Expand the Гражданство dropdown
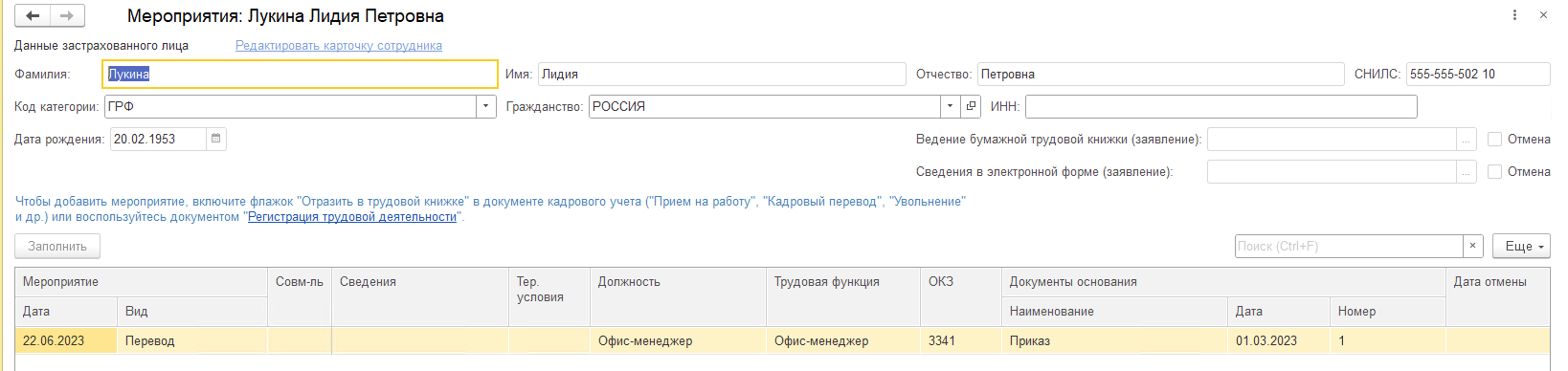Image resolution: width=1568 pixels, height=371 pixels. [x=950, y=106]
